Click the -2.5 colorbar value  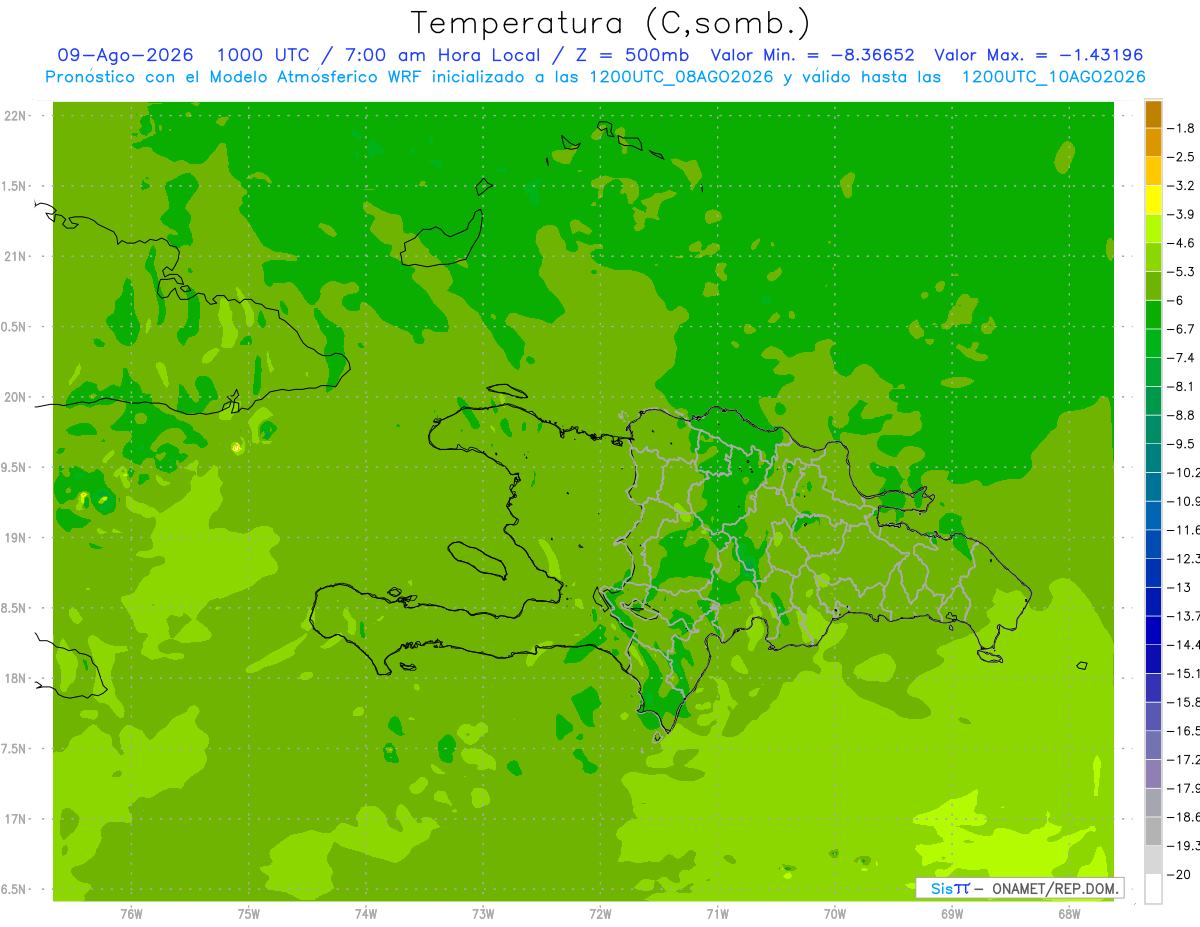[x=1182, y=157]
